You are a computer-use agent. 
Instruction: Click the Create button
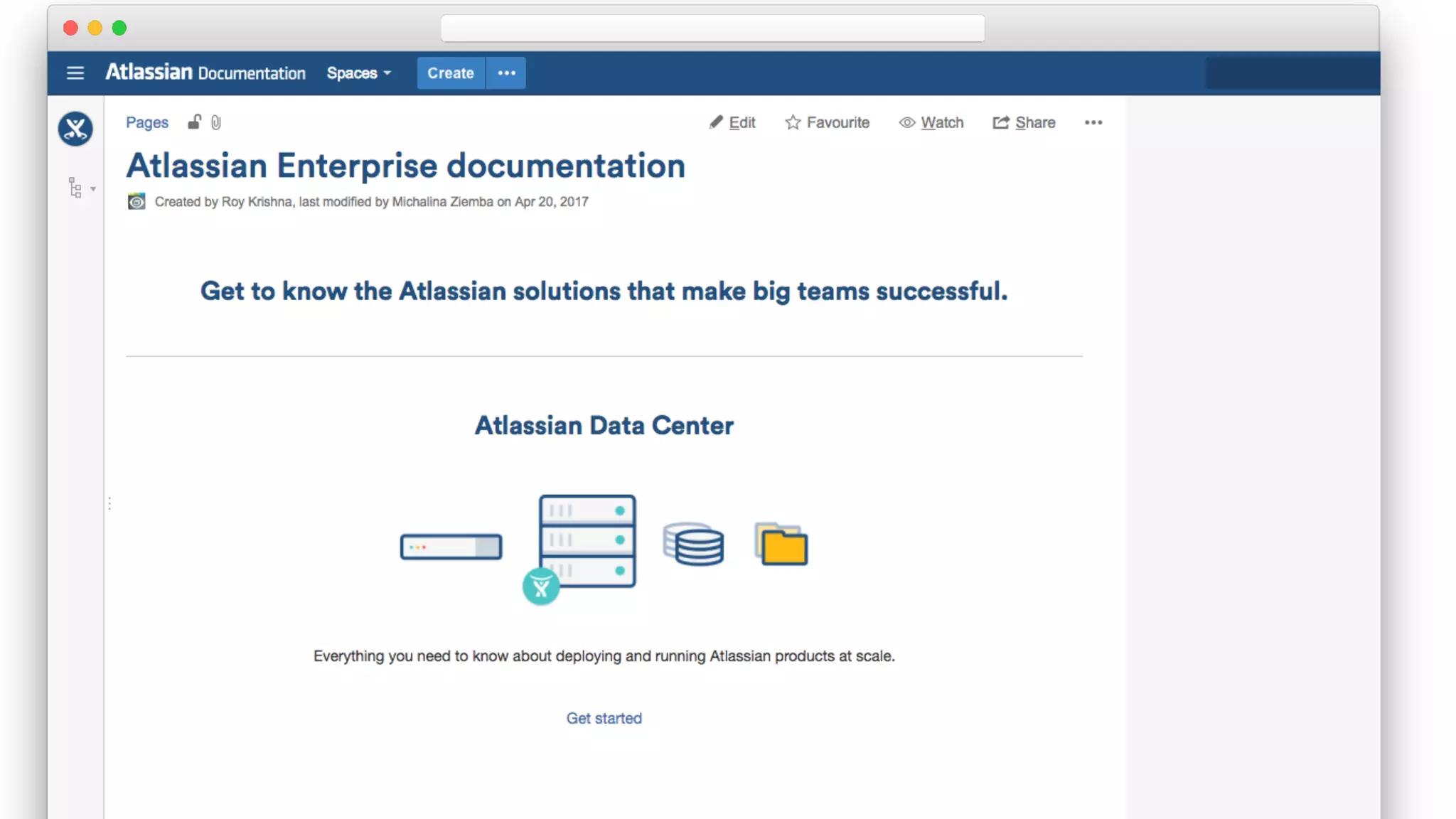pos(450,73)
